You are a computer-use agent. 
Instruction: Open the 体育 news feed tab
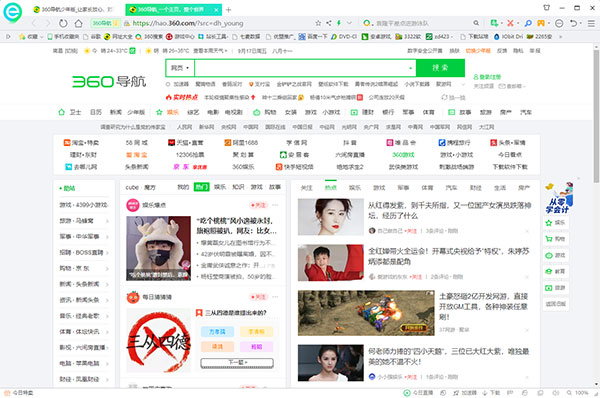tap(427, 188)
